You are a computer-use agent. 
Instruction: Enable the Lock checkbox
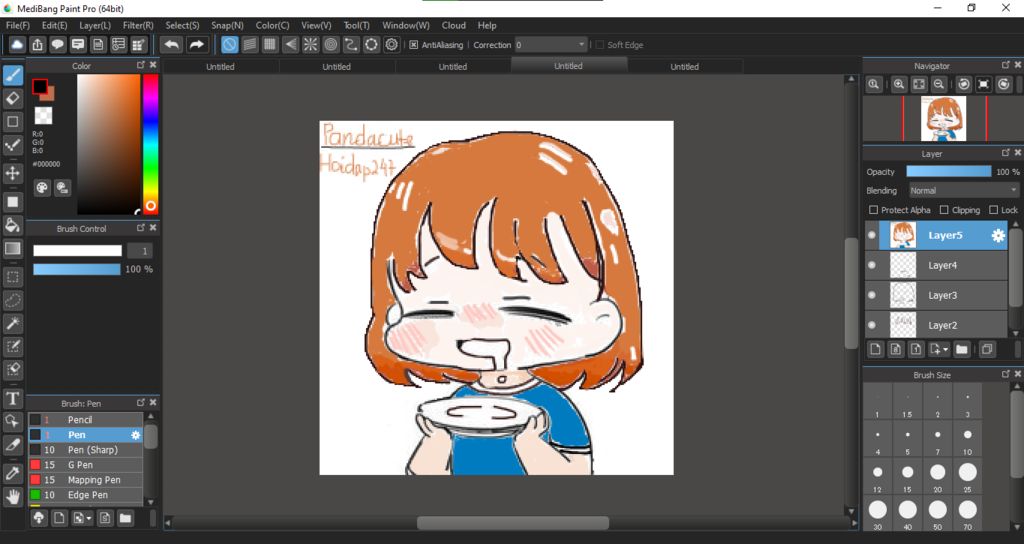pos(993,210)
